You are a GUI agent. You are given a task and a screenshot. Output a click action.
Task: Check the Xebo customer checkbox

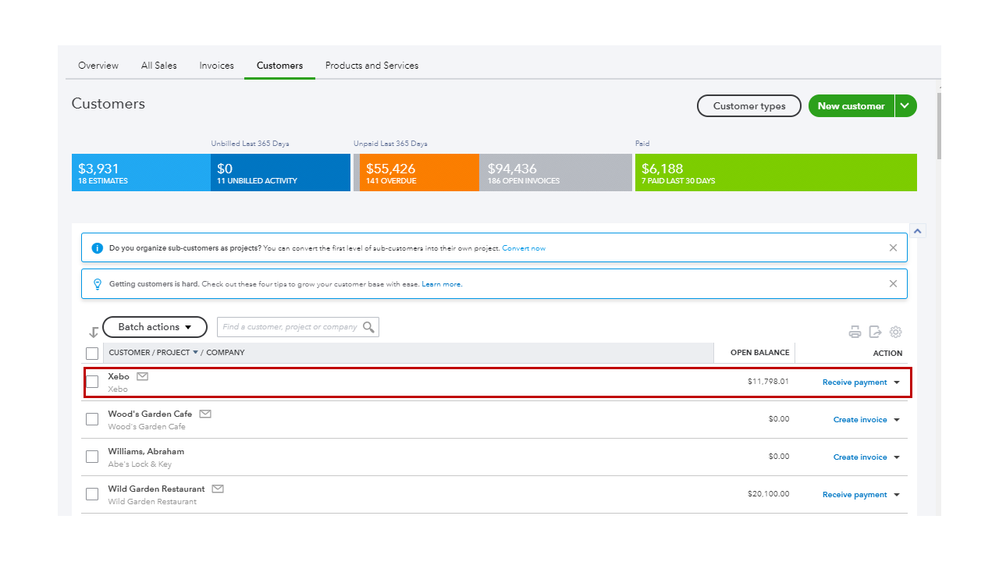click(92, 381)
